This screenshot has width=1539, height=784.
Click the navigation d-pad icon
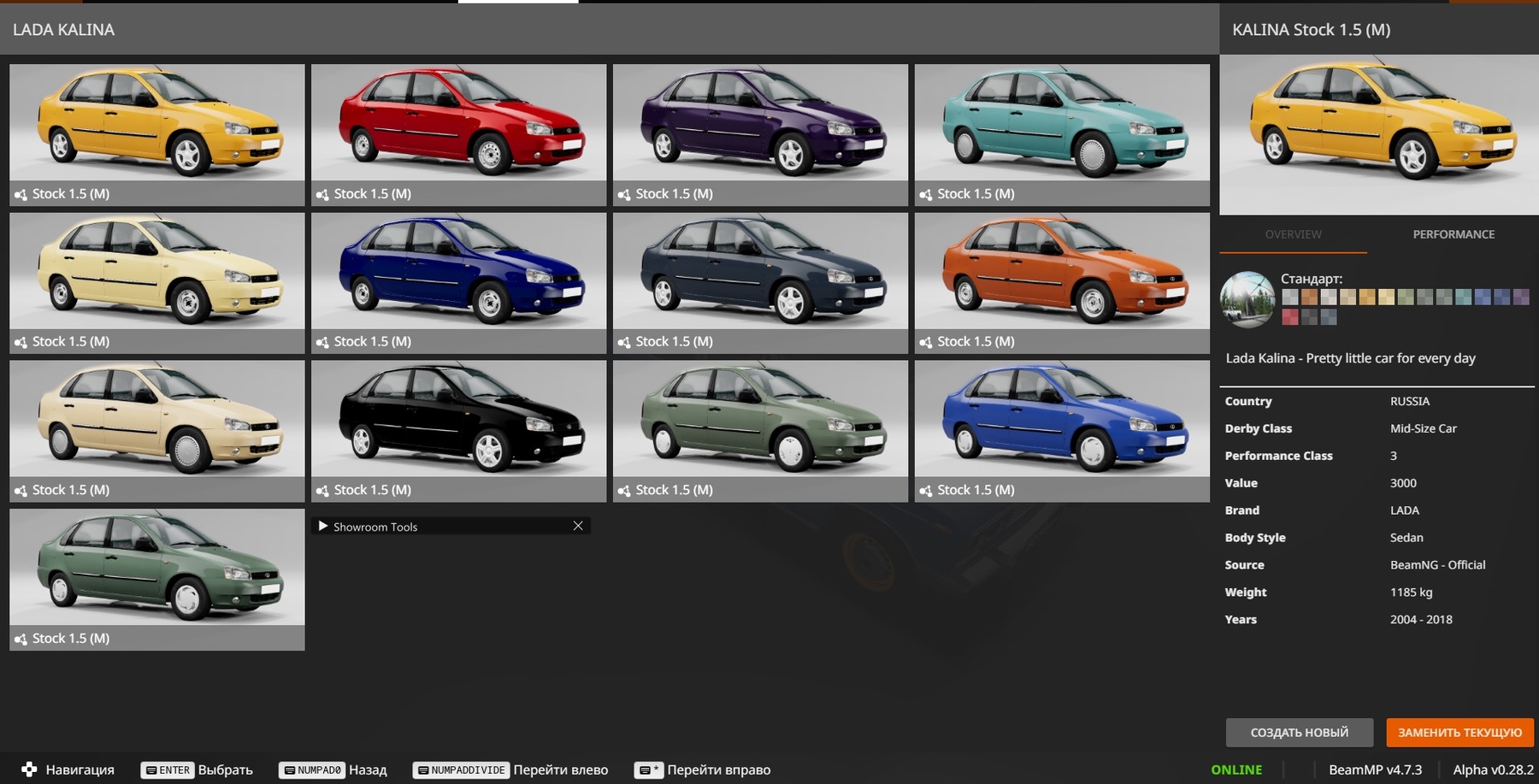[29, 769]
